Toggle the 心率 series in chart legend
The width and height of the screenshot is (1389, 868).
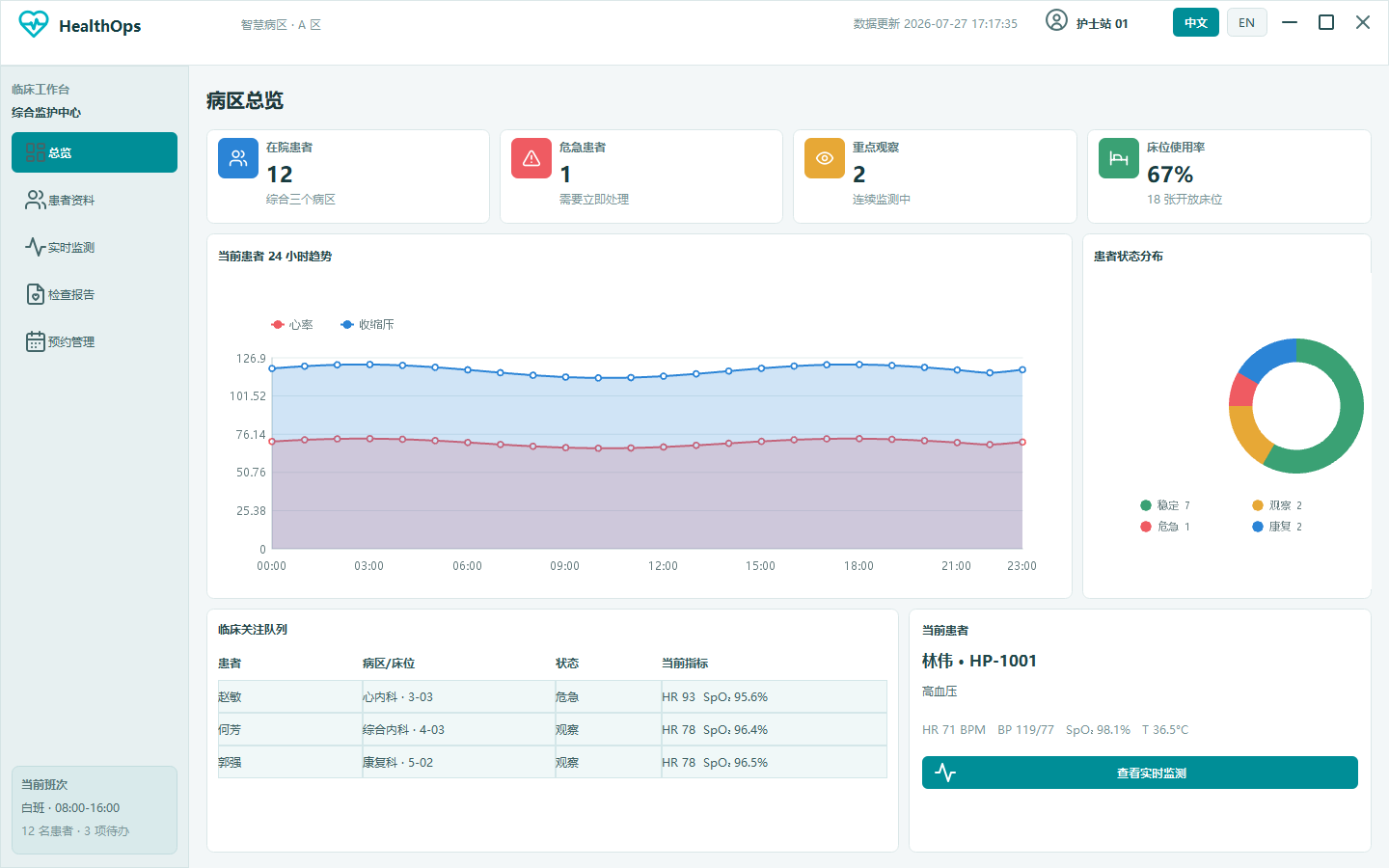(x=292, y=325)
